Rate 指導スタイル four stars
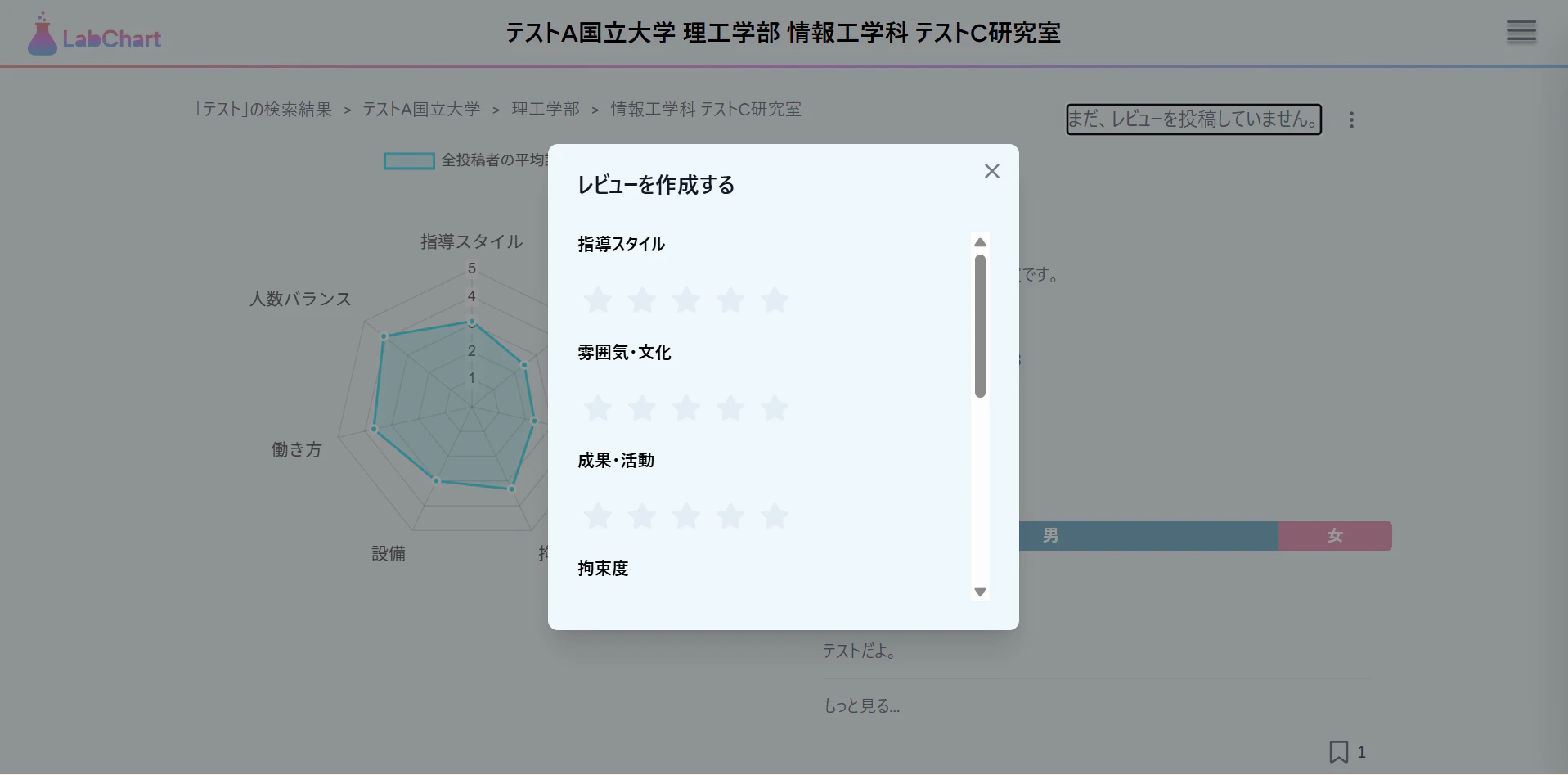 (730, 300)
